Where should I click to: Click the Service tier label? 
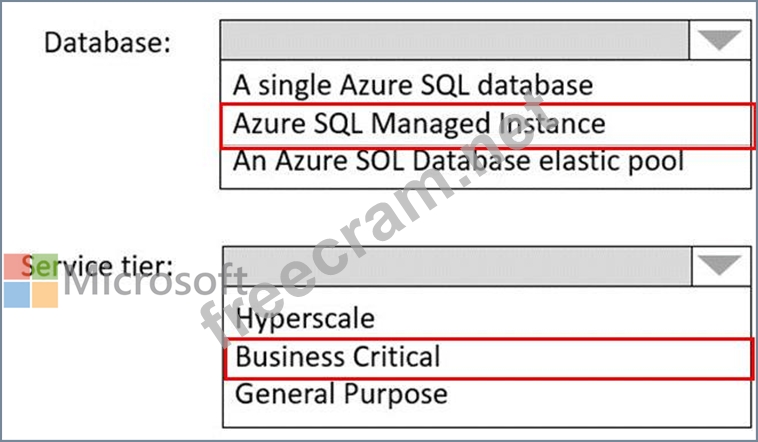[105, 267]
